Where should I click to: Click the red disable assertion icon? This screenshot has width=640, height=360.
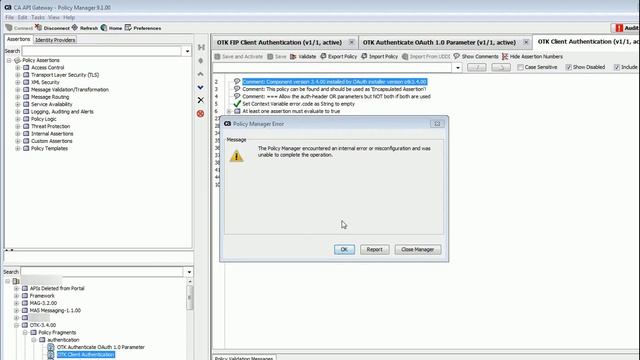(200, 113)
